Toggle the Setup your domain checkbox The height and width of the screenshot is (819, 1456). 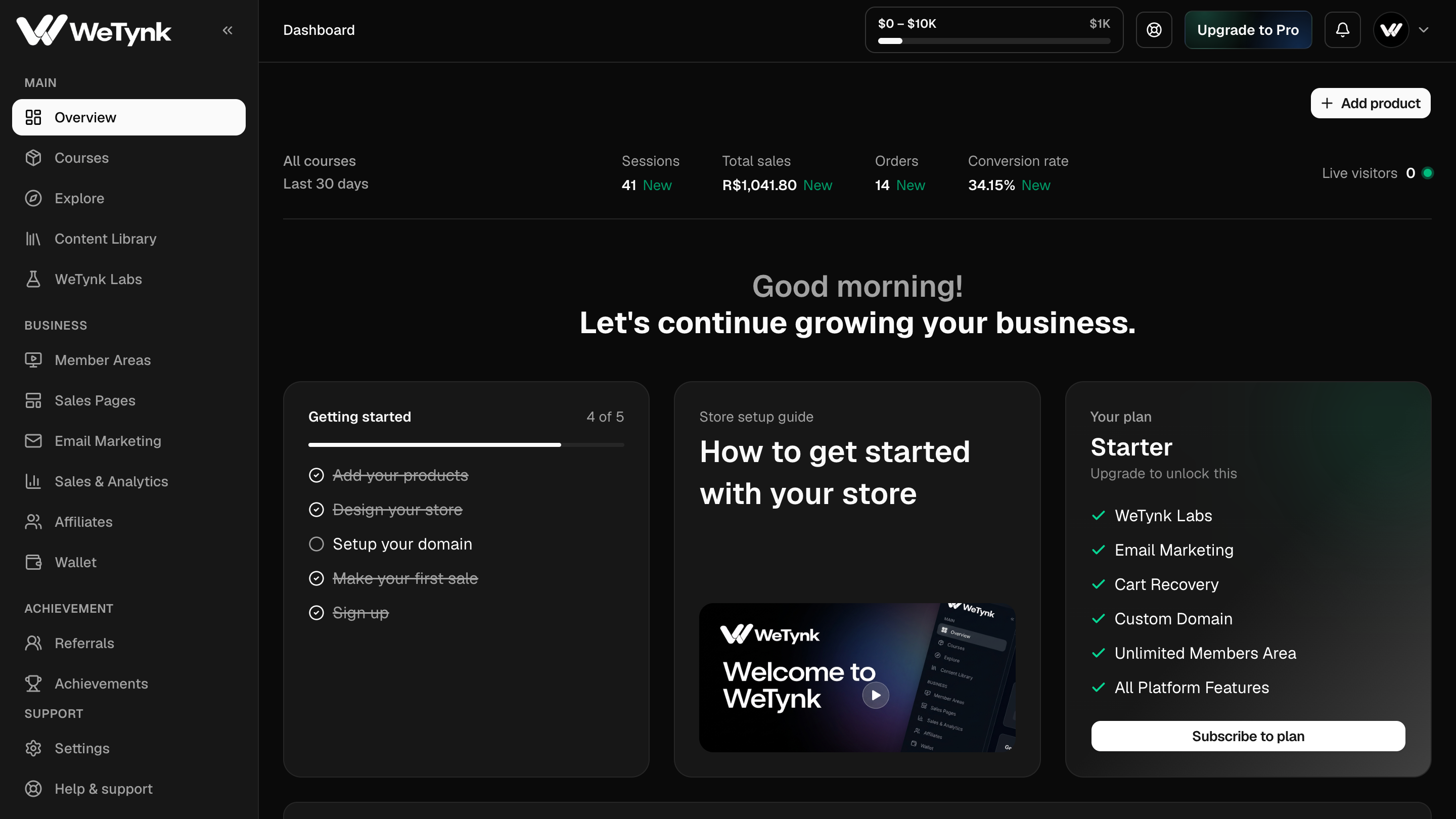pyautogui.click(x=316, y=544)
